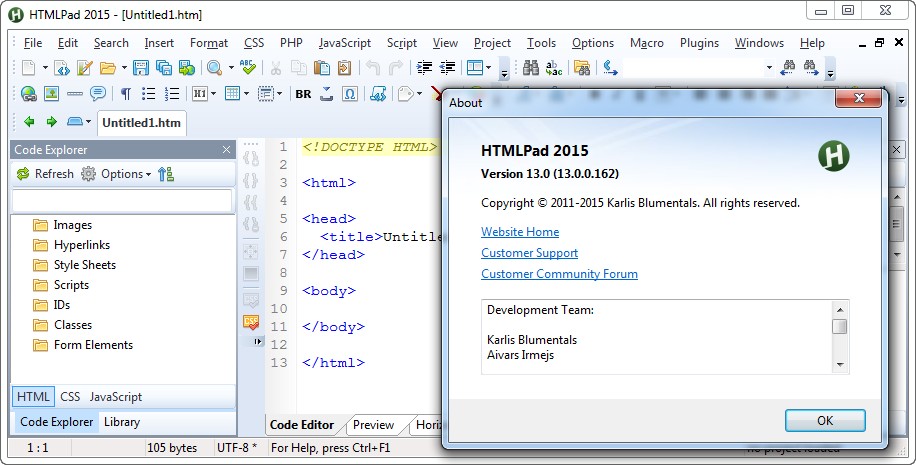The width and height of the screenshot is (916, 465).
Task: Click the Find Next binoculars icon
Action: pos(810,67)
